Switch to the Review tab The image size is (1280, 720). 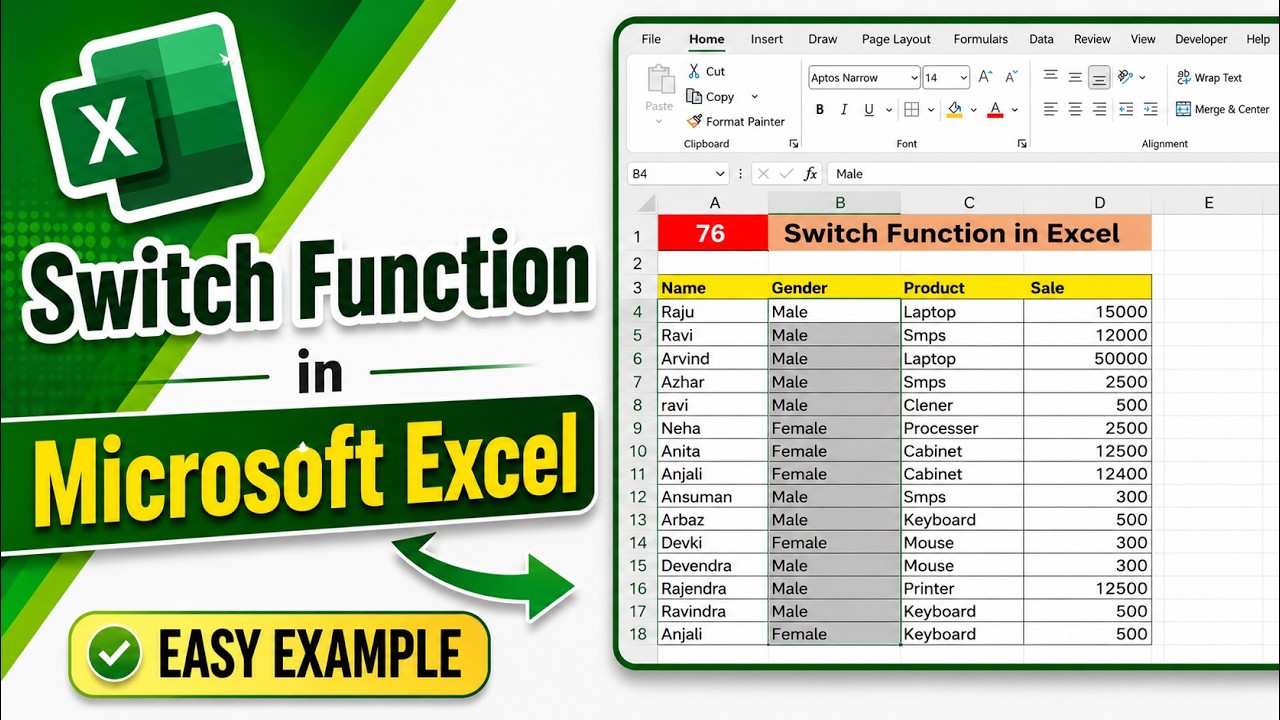point(1092,39)
